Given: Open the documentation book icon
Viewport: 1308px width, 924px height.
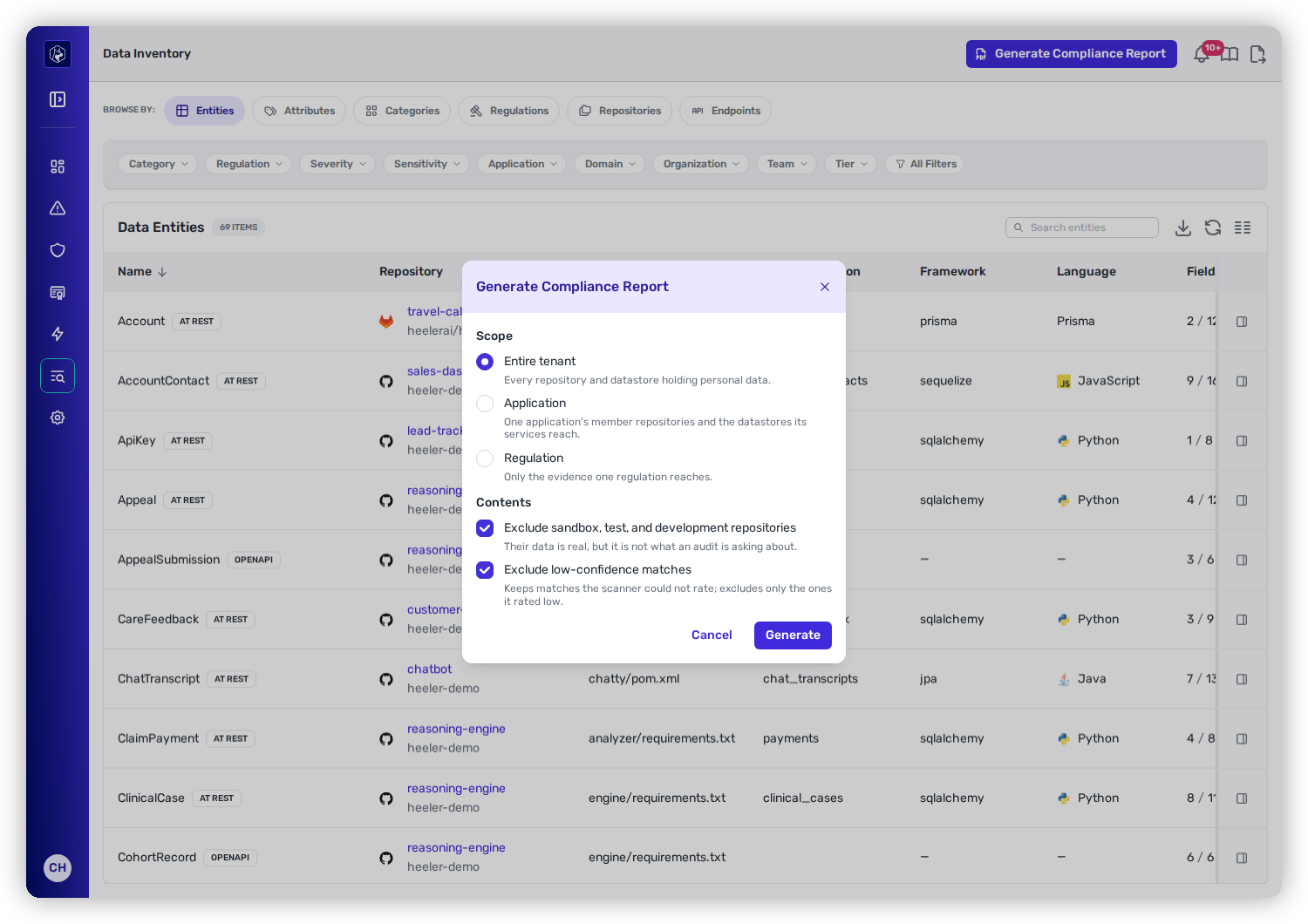Looking at the screenshot, I should pyautogui.click(x=1230, y=55).
